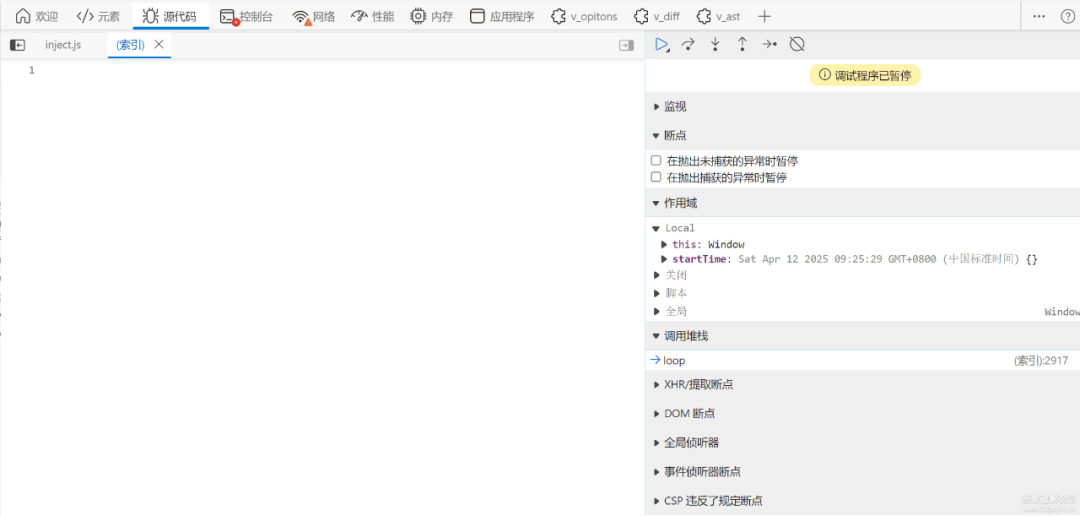The image size is (1080, 516).
Task: Expand the startTime variable
Action: [664, 259]
